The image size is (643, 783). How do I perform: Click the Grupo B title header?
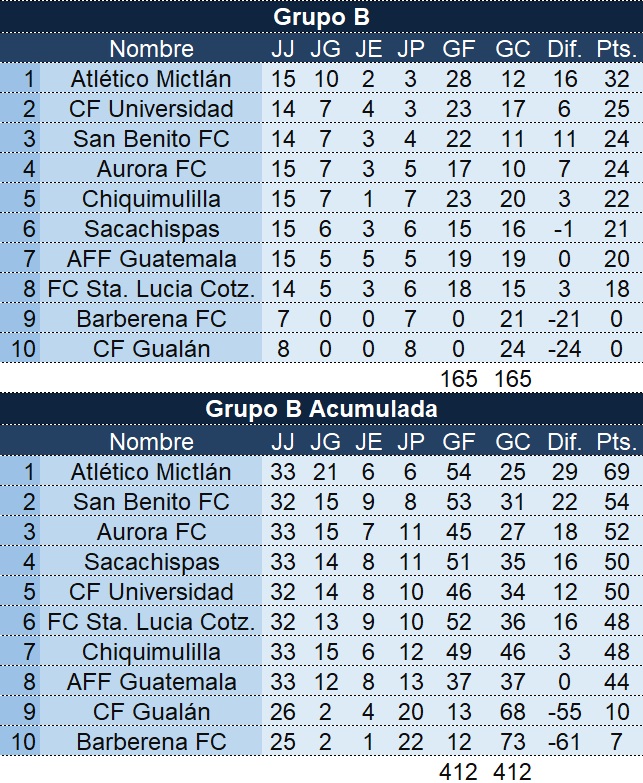(x=322, y=16)
